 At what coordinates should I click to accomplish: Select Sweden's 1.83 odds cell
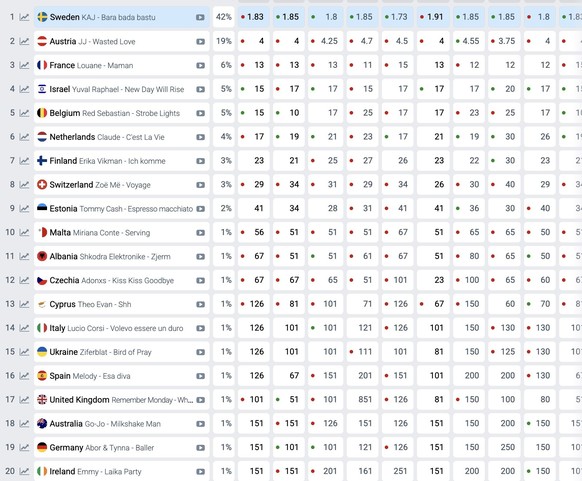click(254, 17)
